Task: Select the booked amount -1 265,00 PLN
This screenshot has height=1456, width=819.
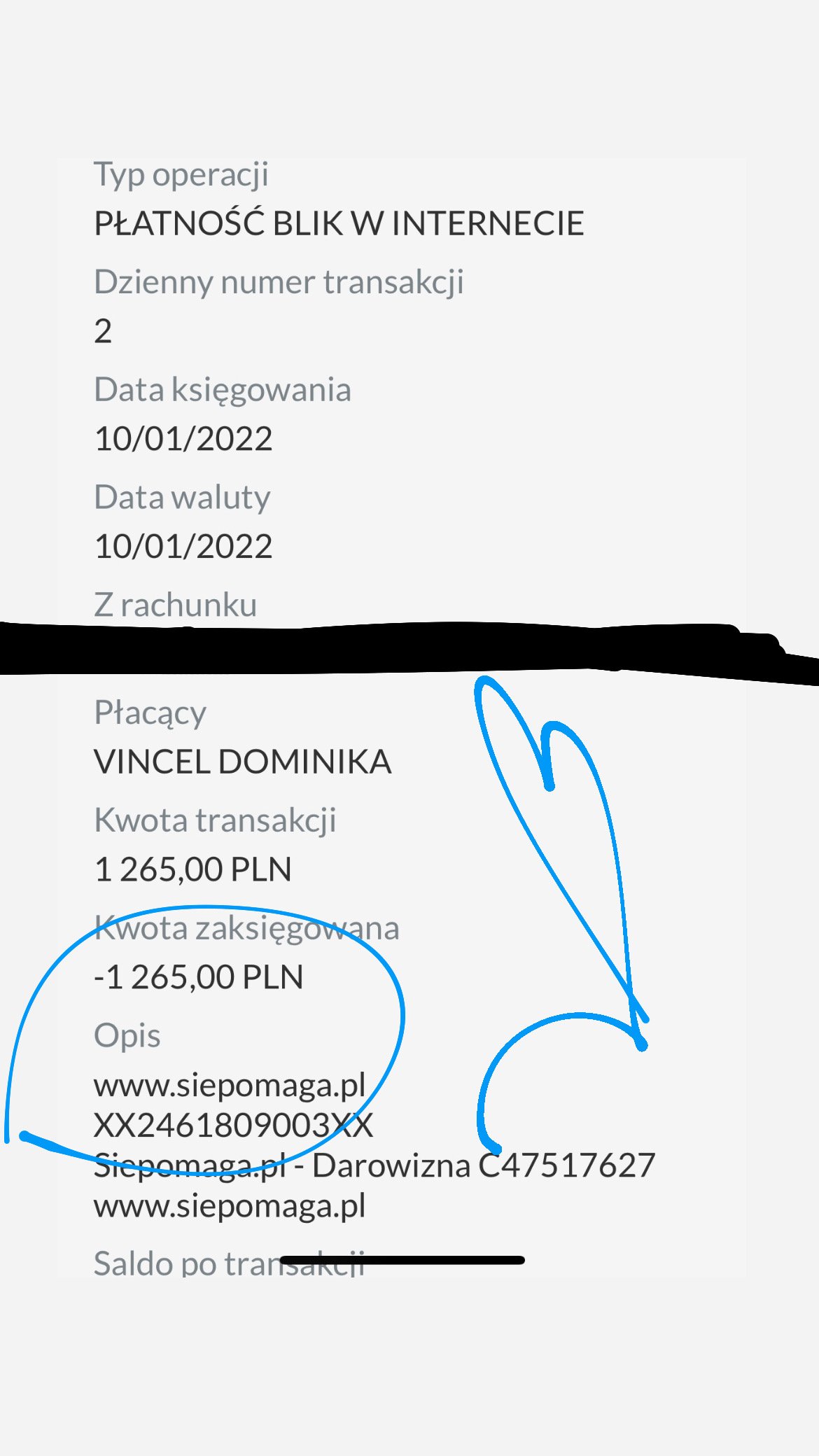Action: tap(199, 977)
